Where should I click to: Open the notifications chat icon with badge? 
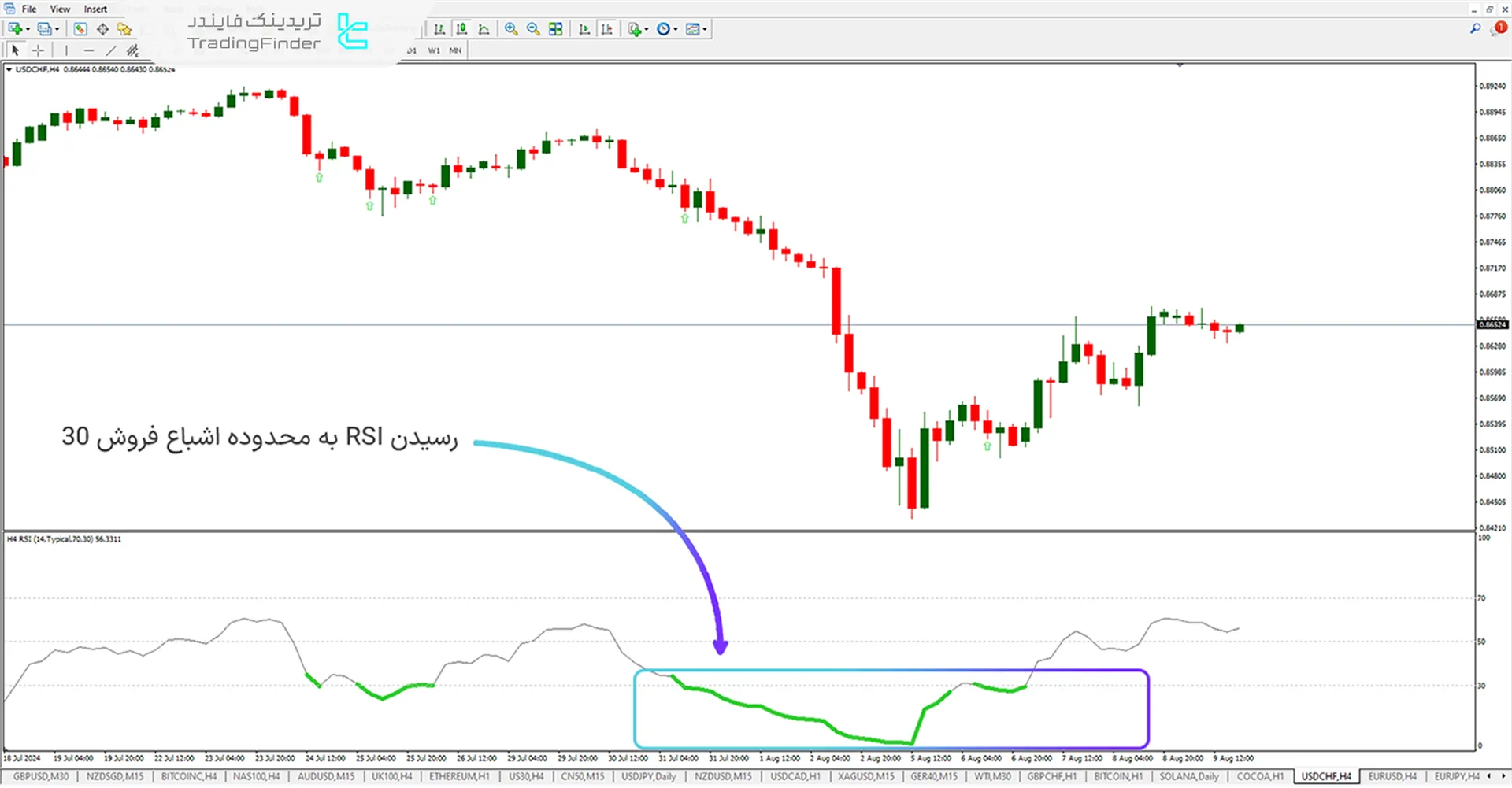[1497, 29]
